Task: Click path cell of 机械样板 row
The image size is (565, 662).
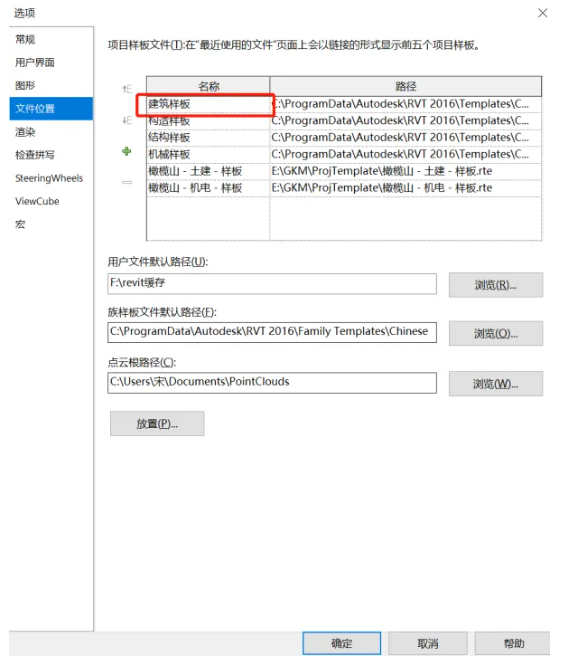Action: 406,155
